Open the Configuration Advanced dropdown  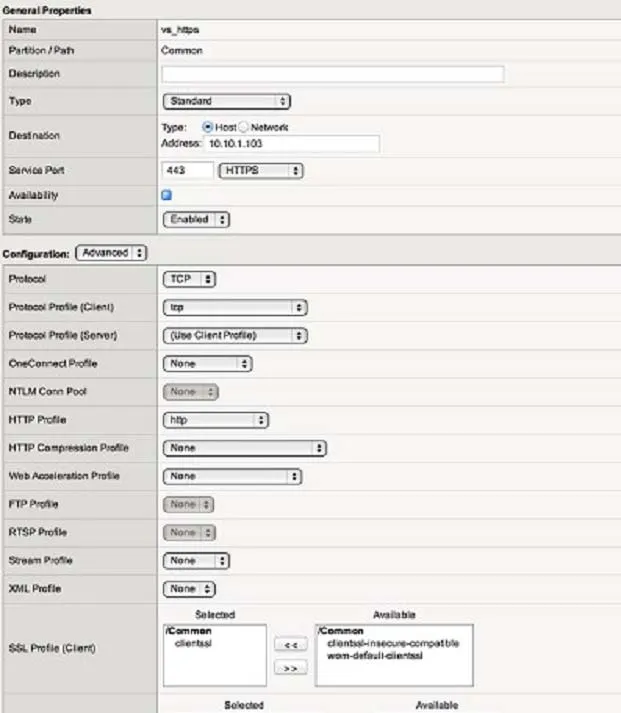(x=111, y=253)
